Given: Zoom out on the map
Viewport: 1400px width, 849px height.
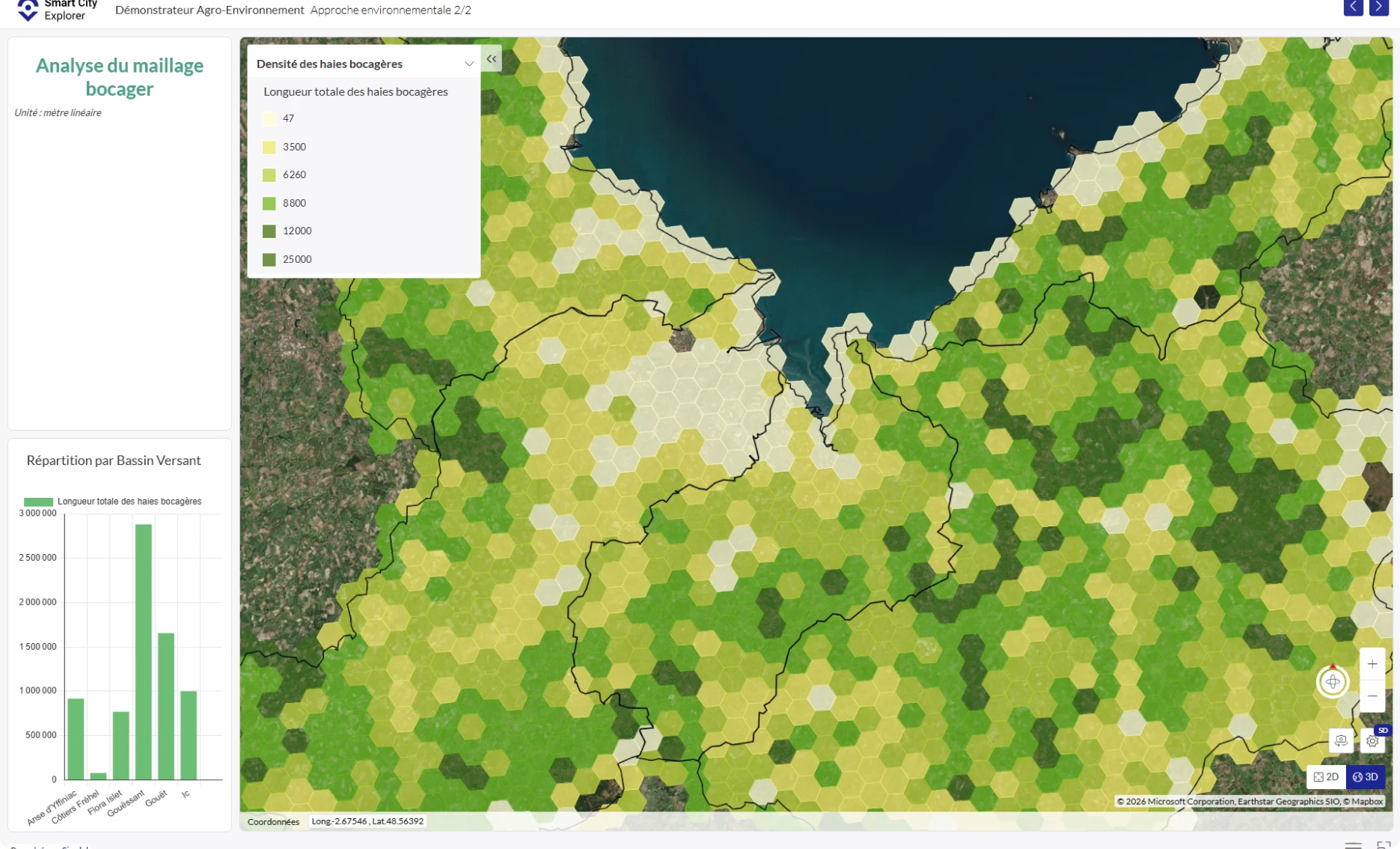Looking at the screenshot, I should (x=1372, y=696).
